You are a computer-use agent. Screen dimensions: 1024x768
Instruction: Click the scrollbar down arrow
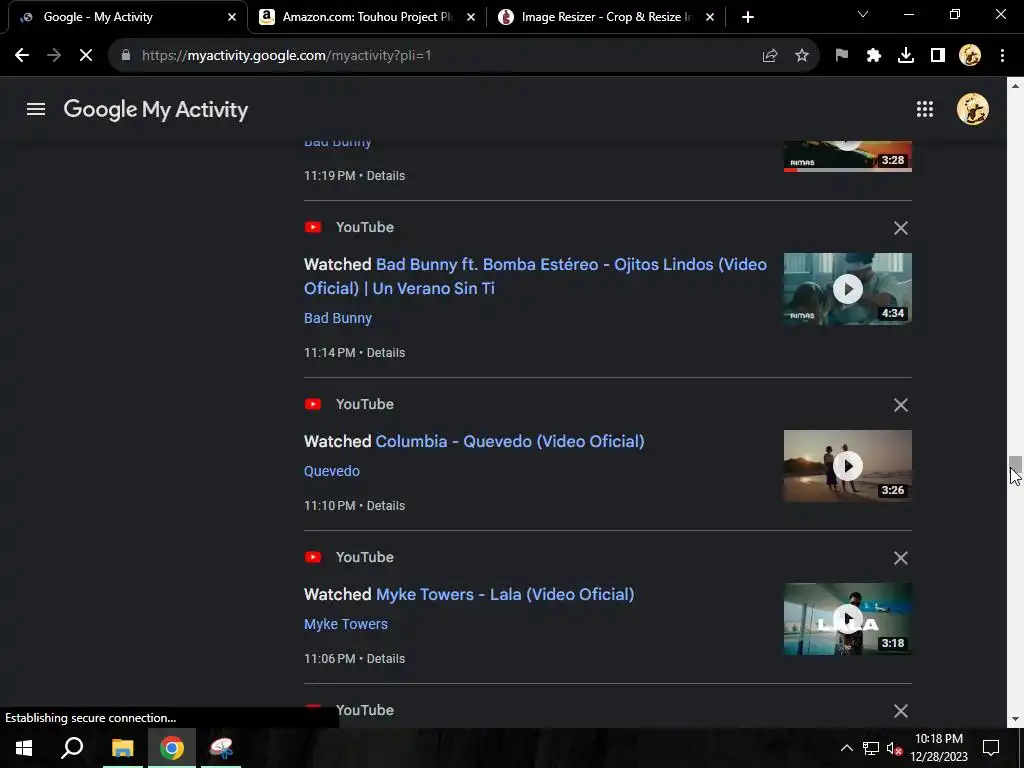coord(1015,719)
